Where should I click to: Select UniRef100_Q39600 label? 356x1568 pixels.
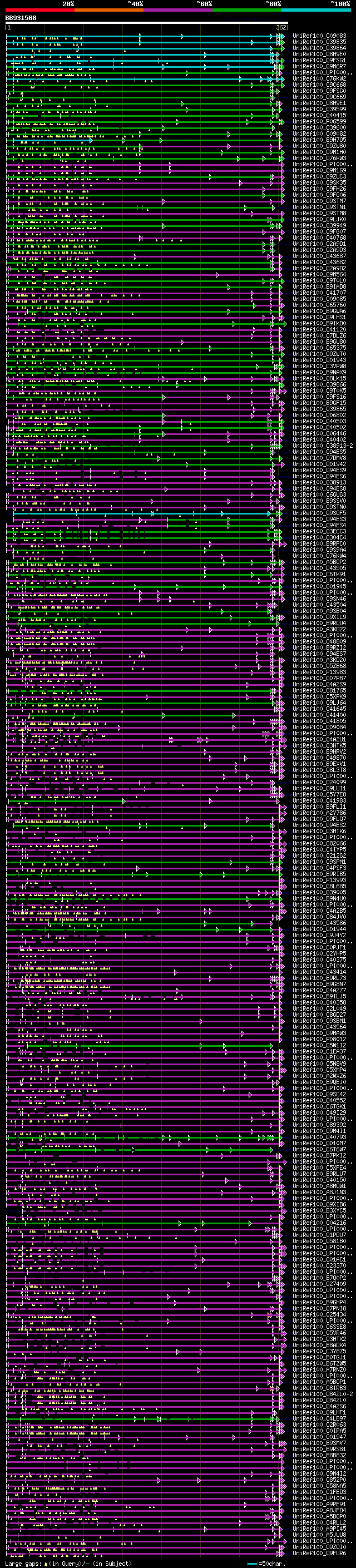click(x=319, y=127)
